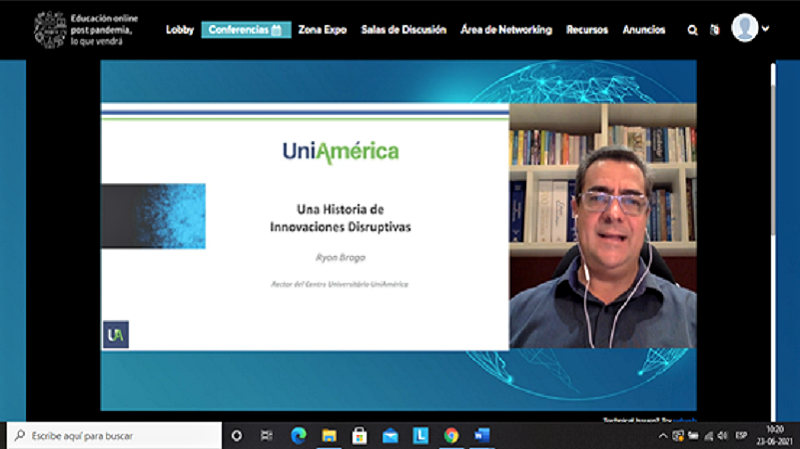
Task: Open the Lobby menu item
Action: tap(180, 30)
